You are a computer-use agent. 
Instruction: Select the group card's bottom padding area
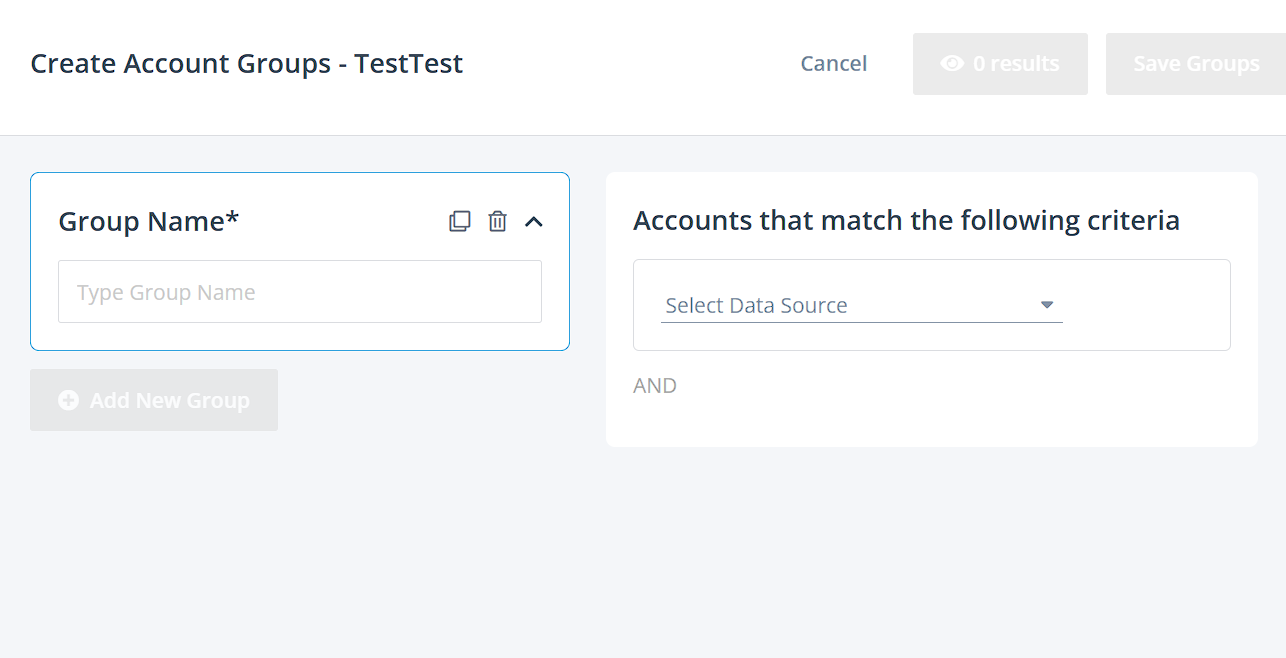(300, 337)
